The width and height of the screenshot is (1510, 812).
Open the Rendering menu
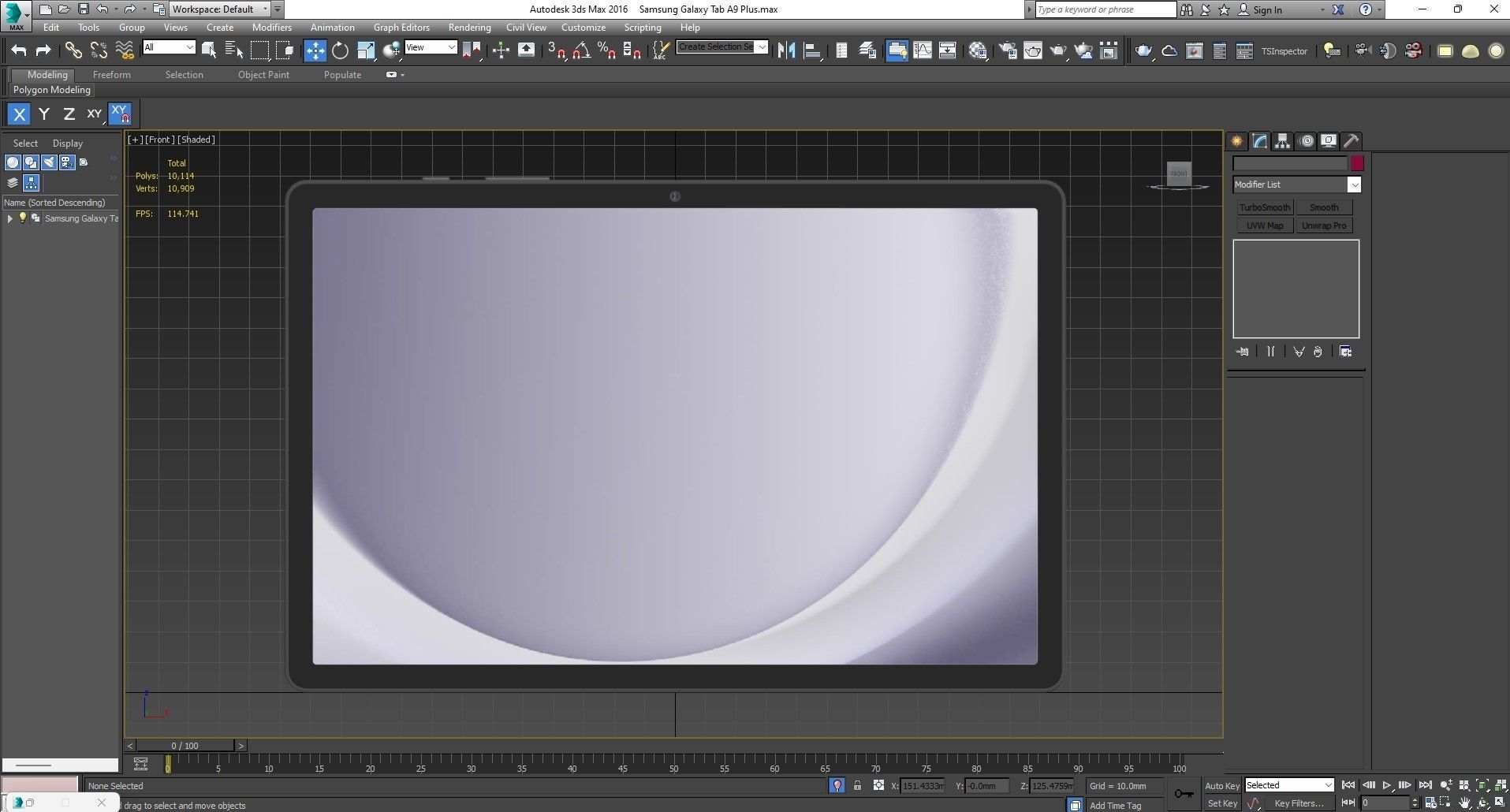[469, 28]
